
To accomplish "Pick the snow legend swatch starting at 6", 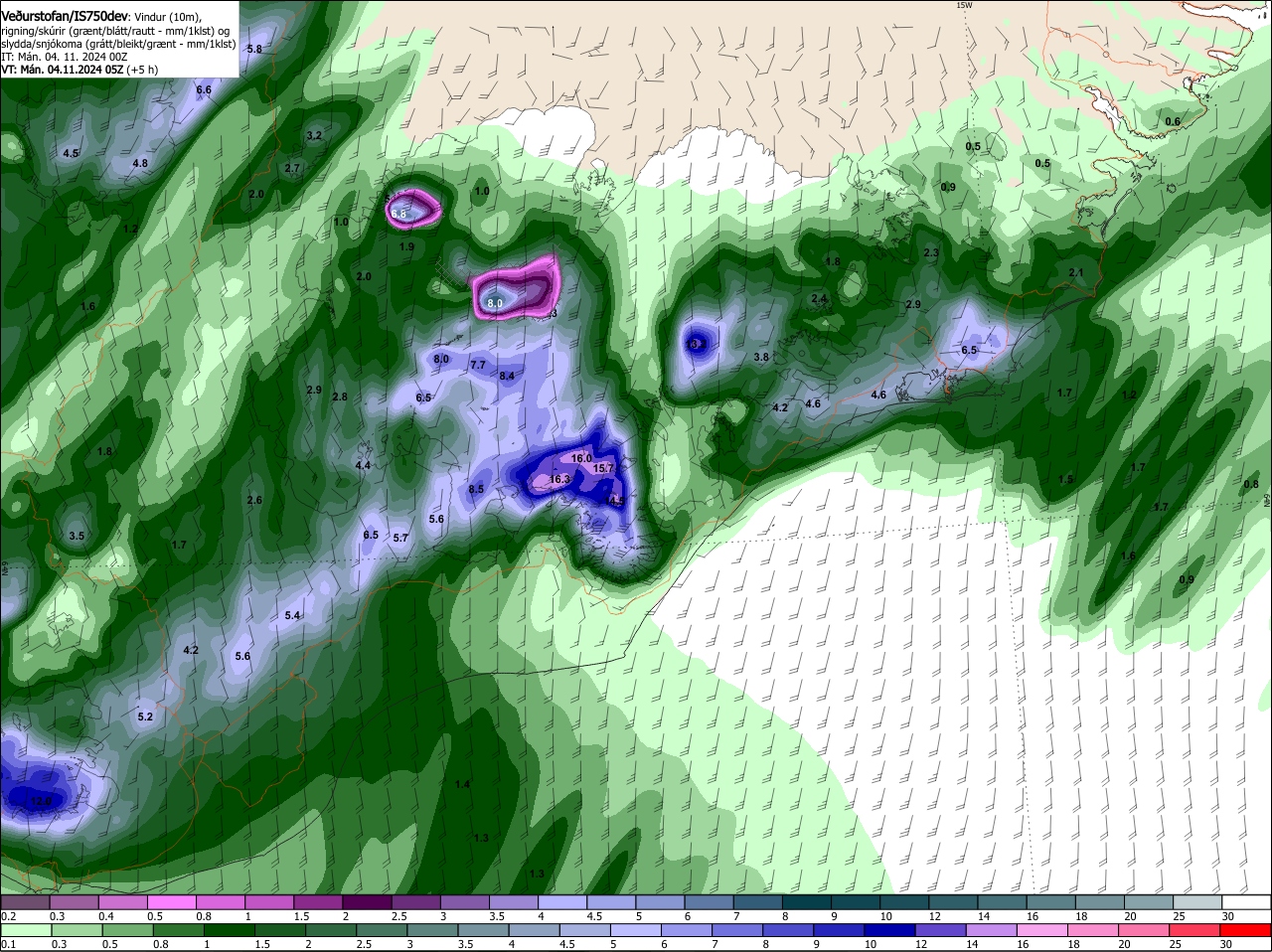I will (x=710, y=902).
